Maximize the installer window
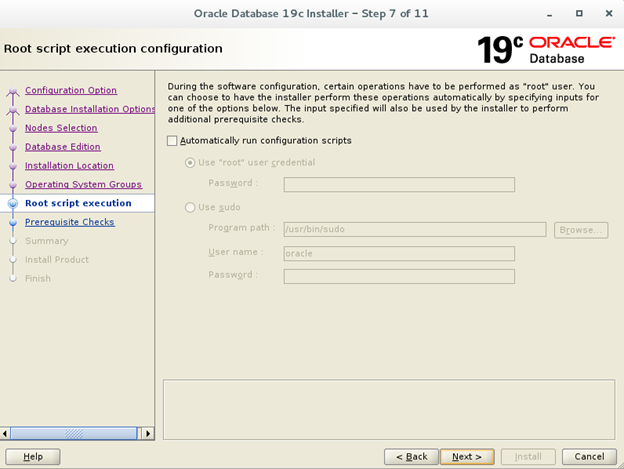This screenshot has height=469, width=624. point(579,14)
